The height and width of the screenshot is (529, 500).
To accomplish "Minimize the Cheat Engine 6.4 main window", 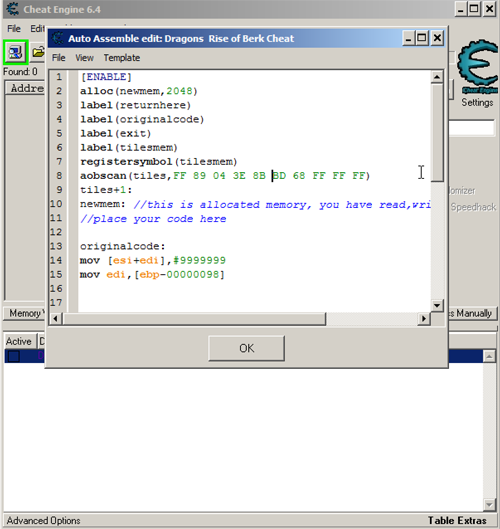I will pos(461,9).
